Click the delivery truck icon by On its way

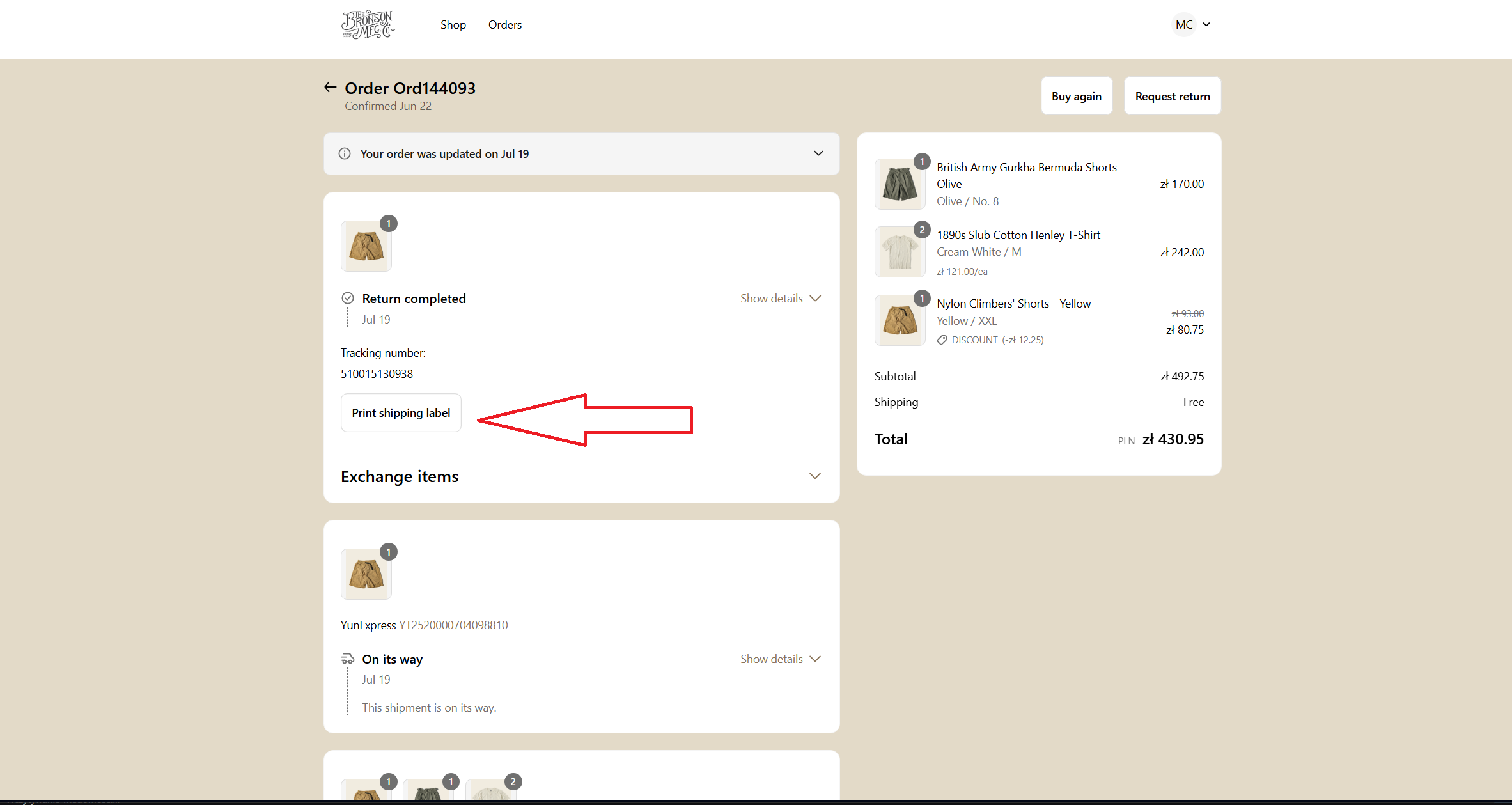(348, 659)
